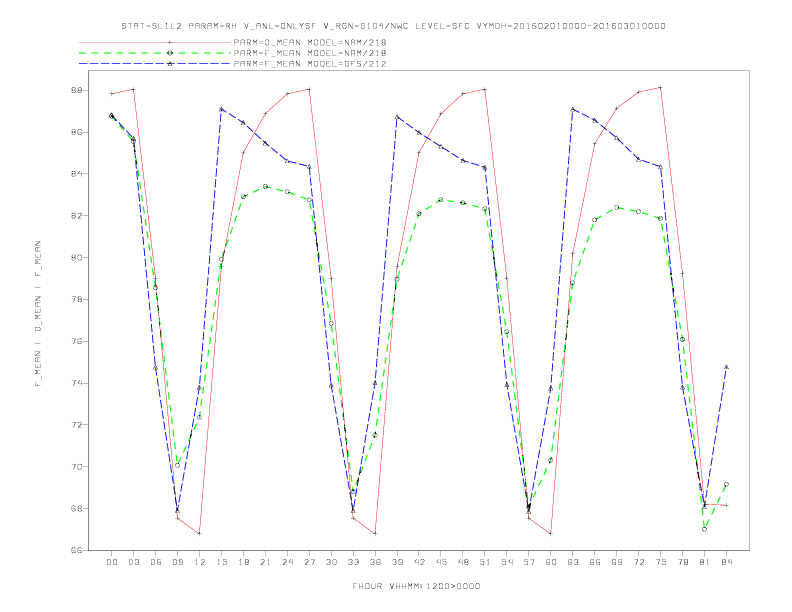Select the legend entry PARM=O_MEAN MODEL=NAM/218
The width and height of the screenshot is (792, 612).
point(310,42)
